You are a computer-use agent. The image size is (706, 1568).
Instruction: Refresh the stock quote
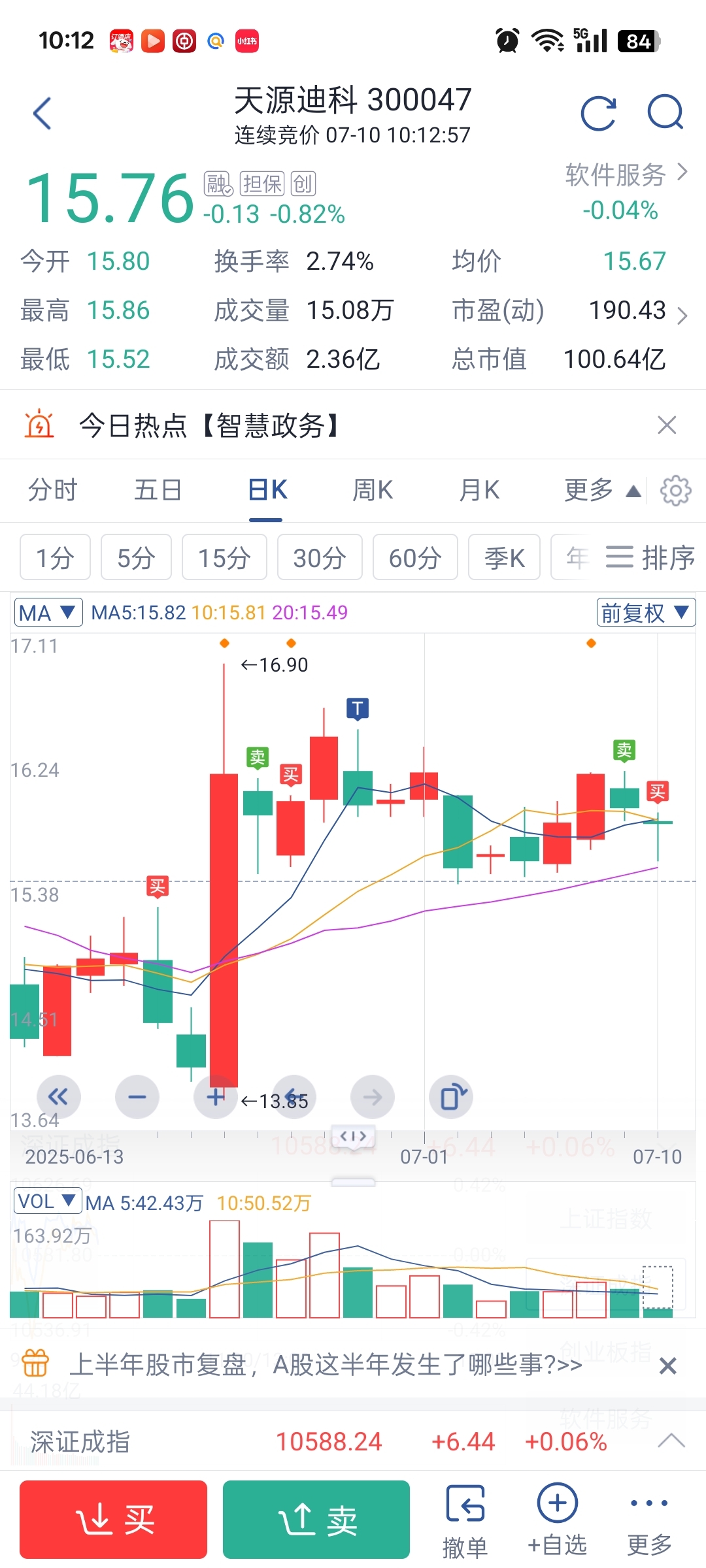pos(599,114)
